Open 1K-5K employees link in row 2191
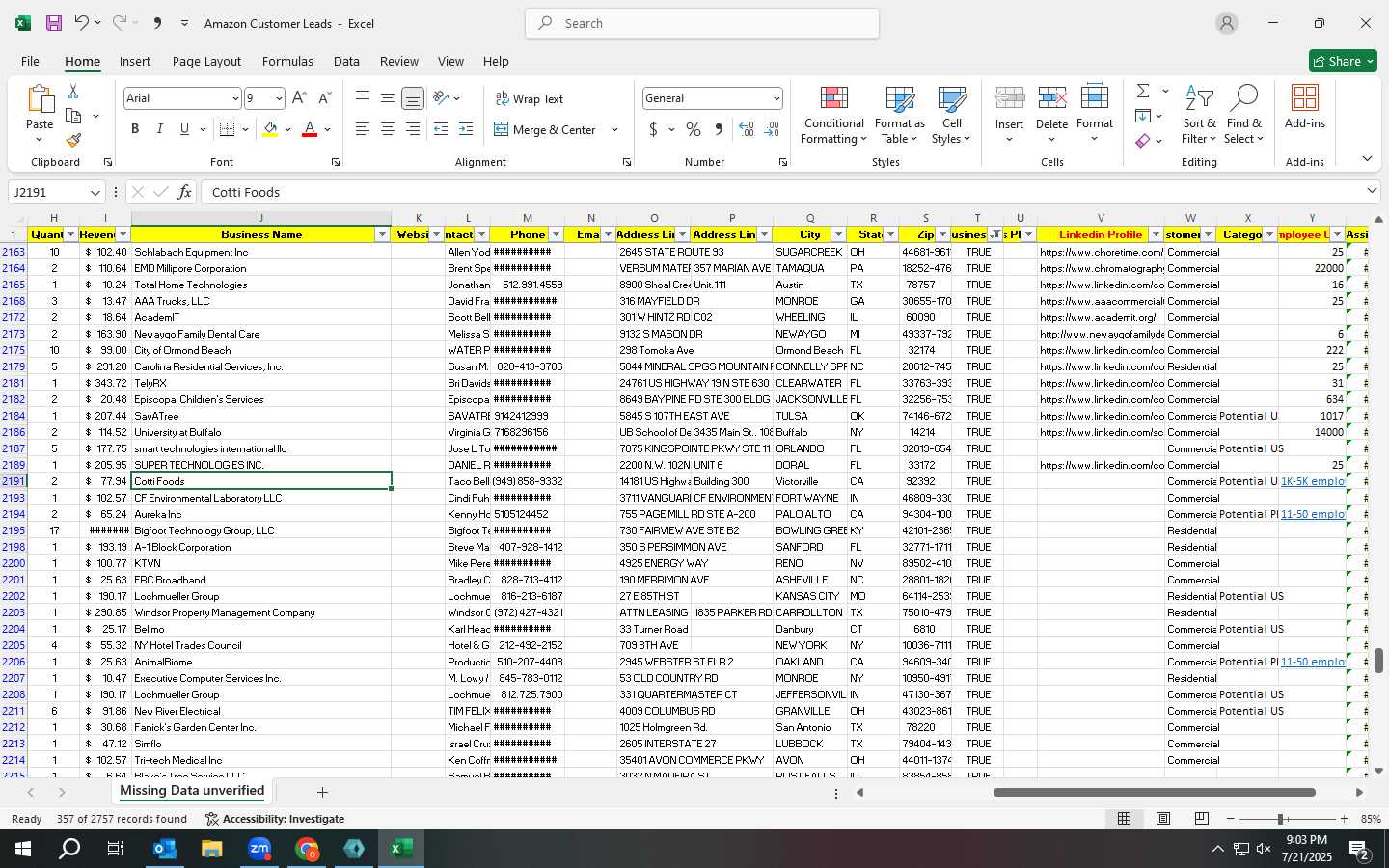Viewport: 1389px width, 868px height. coord(1312,481)
